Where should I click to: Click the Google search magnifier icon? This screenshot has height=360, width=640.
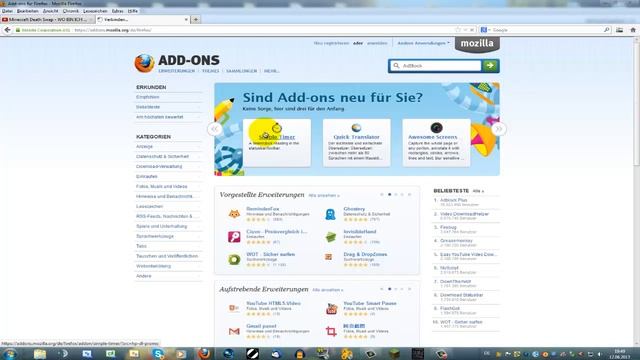coord(607,30)
